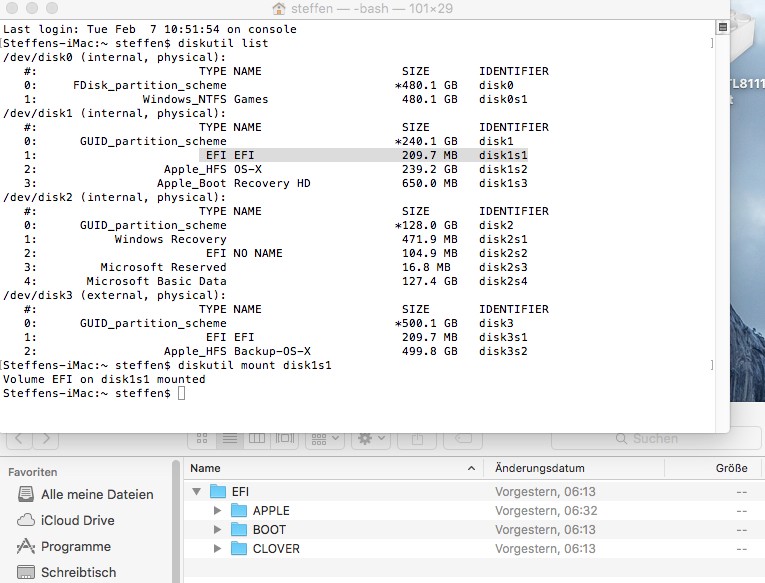Switch Finder to icon view

pyautogui.click(x=202, y=439)
